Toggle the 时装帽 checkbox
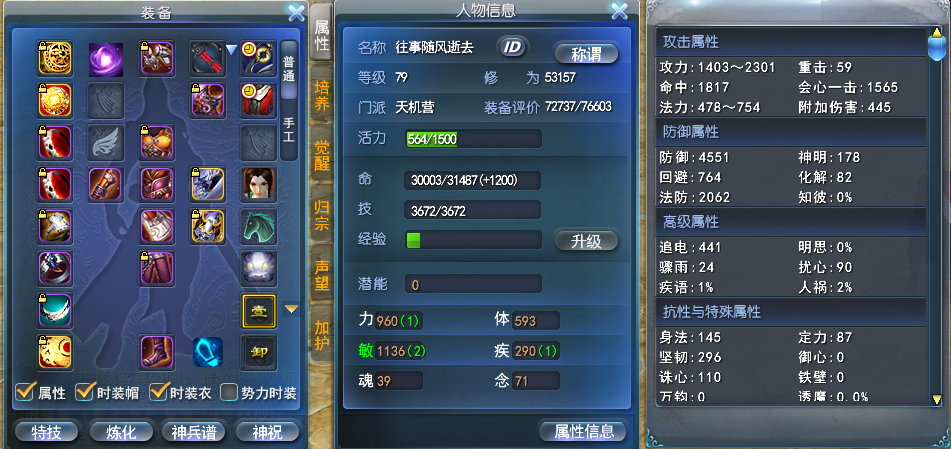The image size is (951, 449). [84, 392]
